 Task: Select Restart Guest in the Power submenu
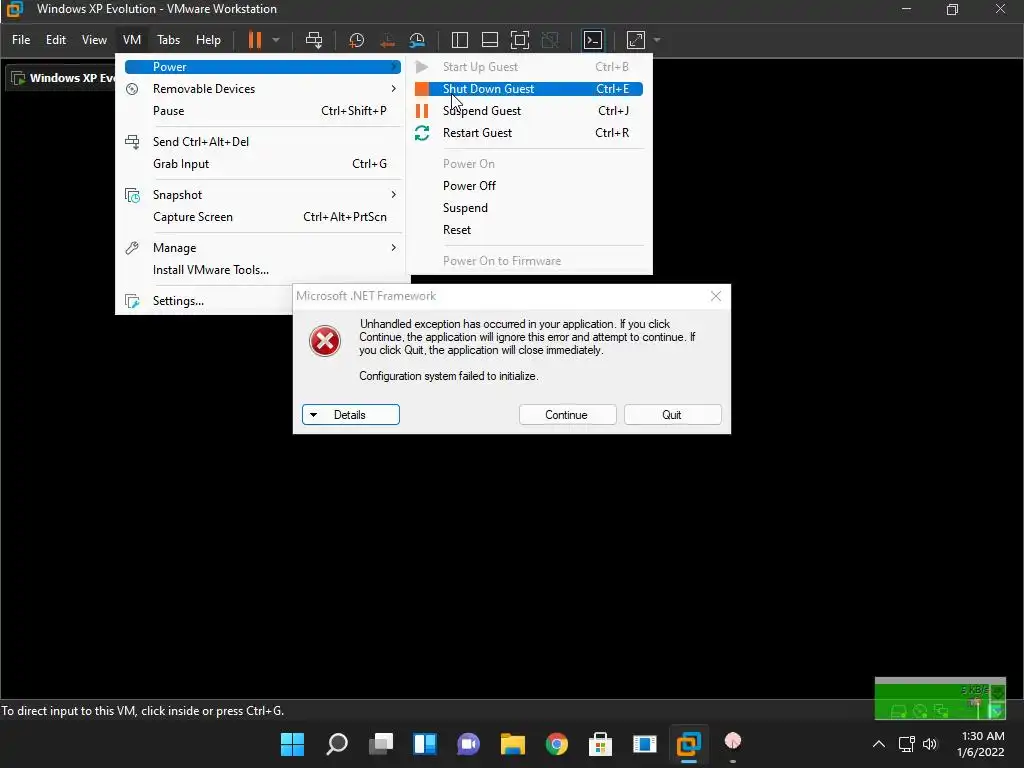pos(528,133)
